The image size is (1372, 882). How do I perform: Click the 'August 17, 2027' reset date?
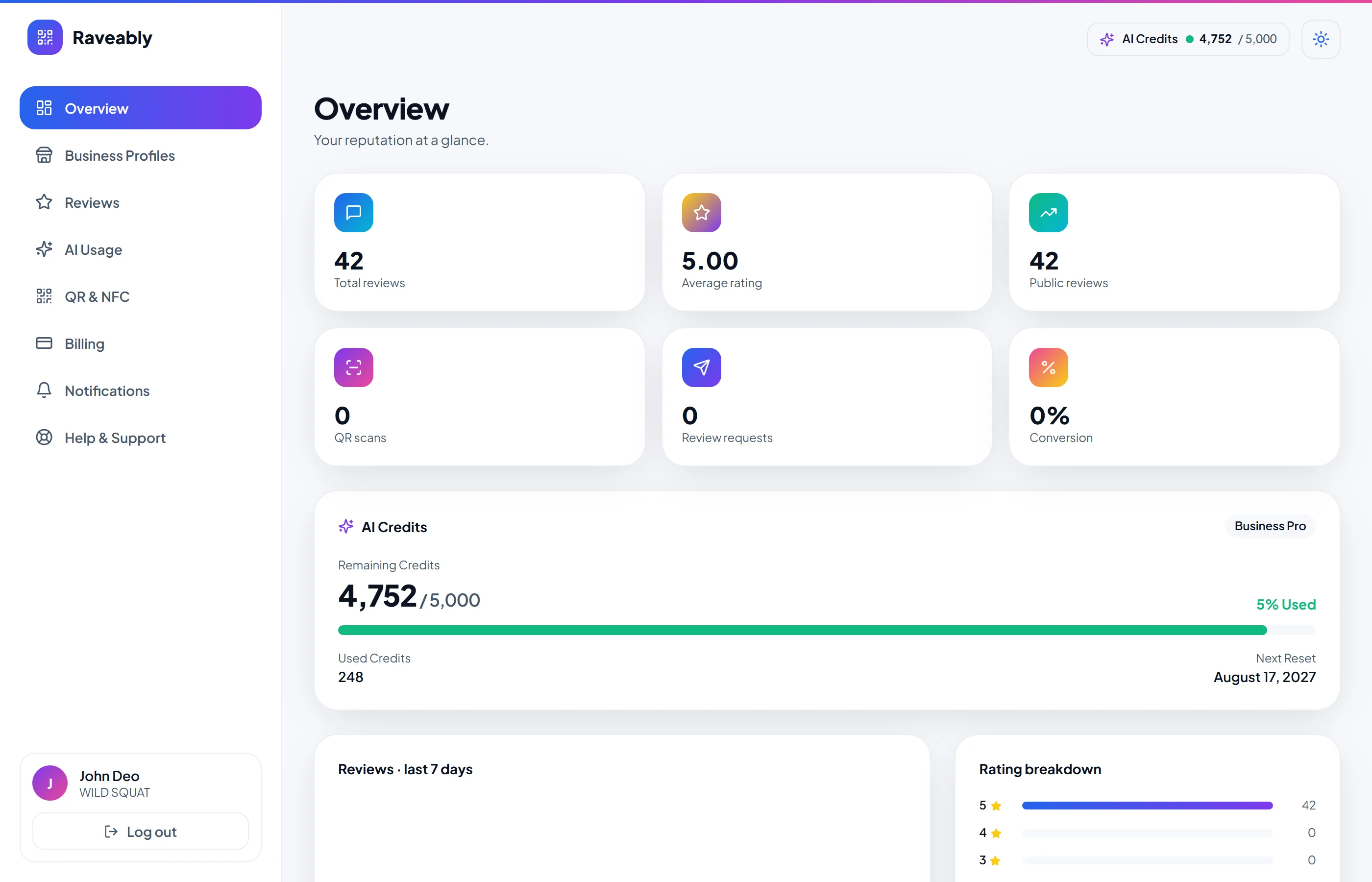coord(1264,677)
